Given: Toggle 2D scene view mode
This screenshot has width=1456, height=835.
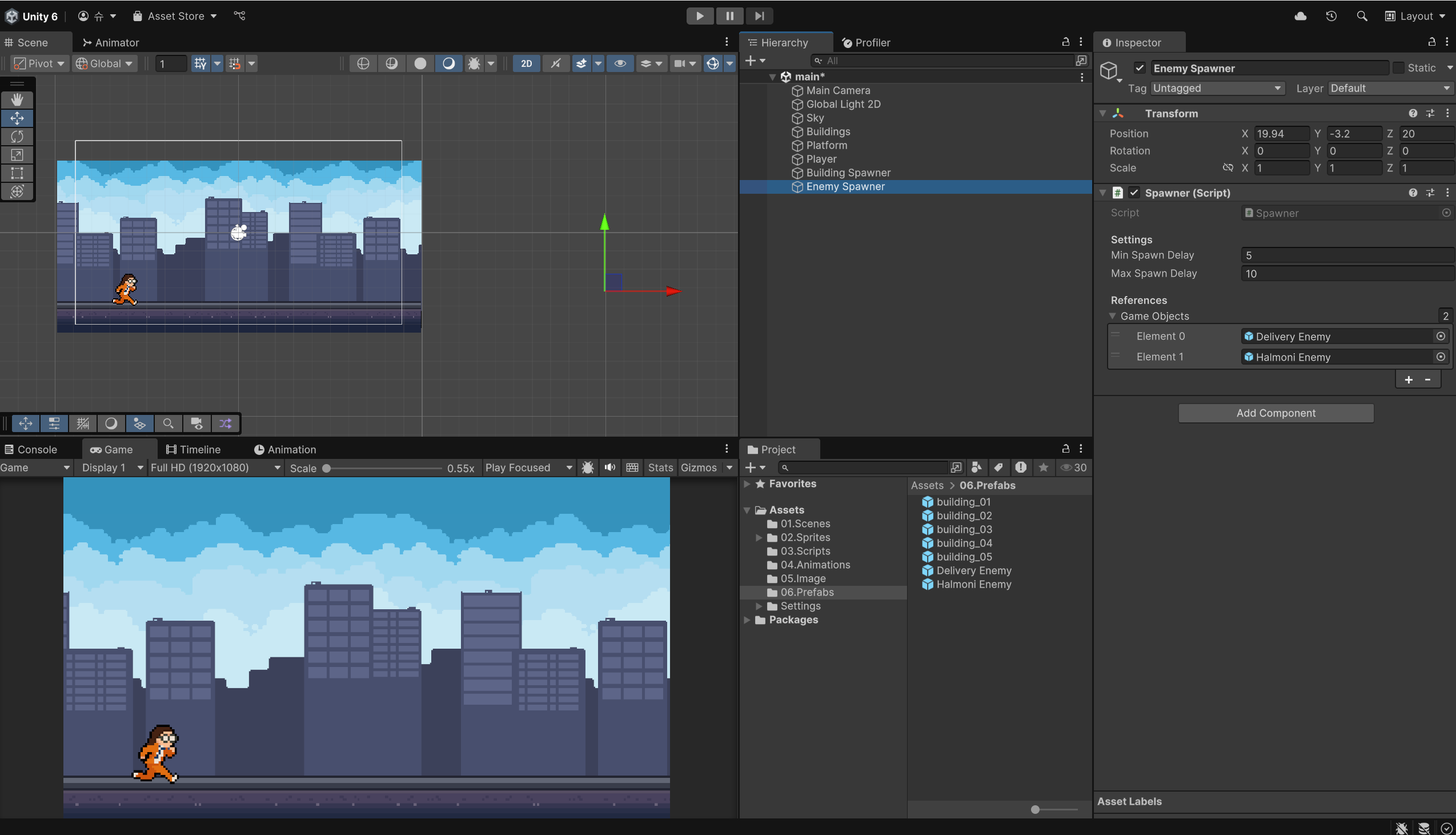Looking at the screenshot, I should click(x=526, y=63).
